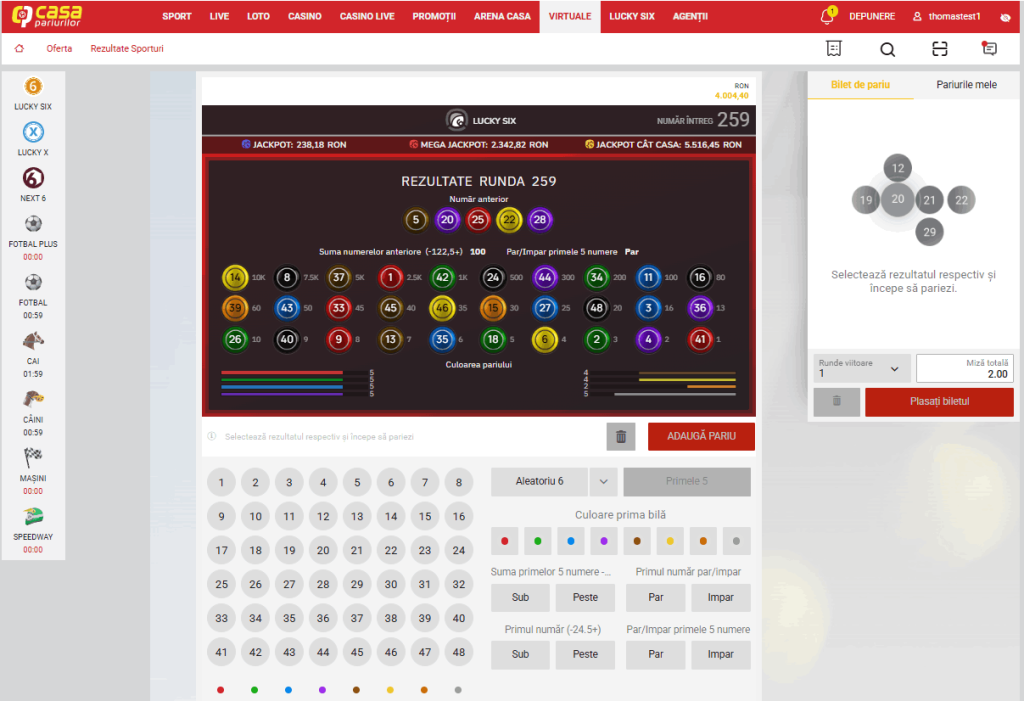Expand the Aleatoriu dropdown arrow

604,481
